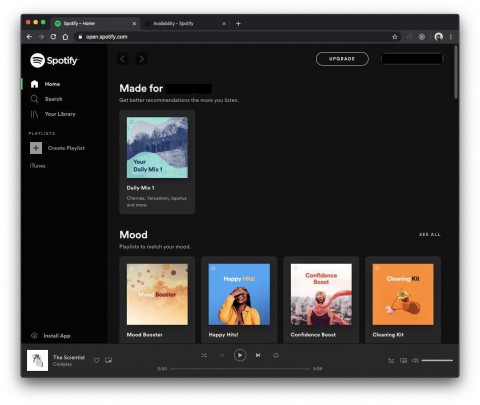
Task: Go forward with Spotify's right chevron
Action: (x=141, y=59)
